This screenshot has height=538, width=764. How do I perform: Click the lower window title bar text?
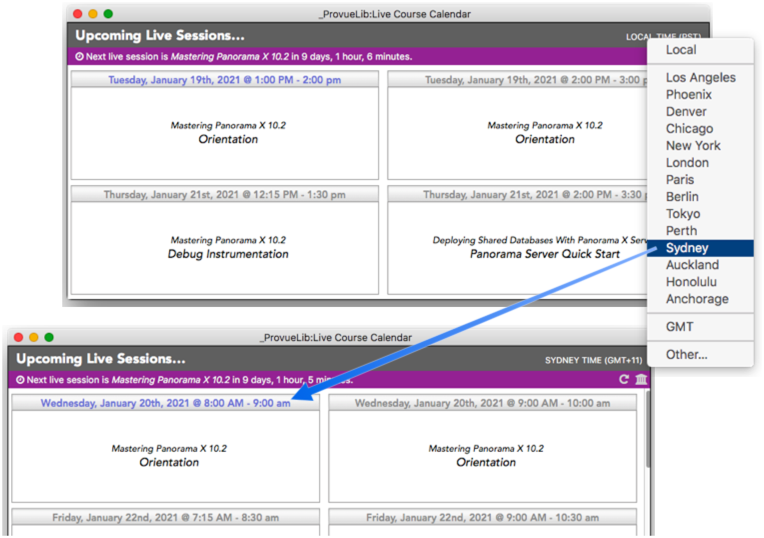335,337
